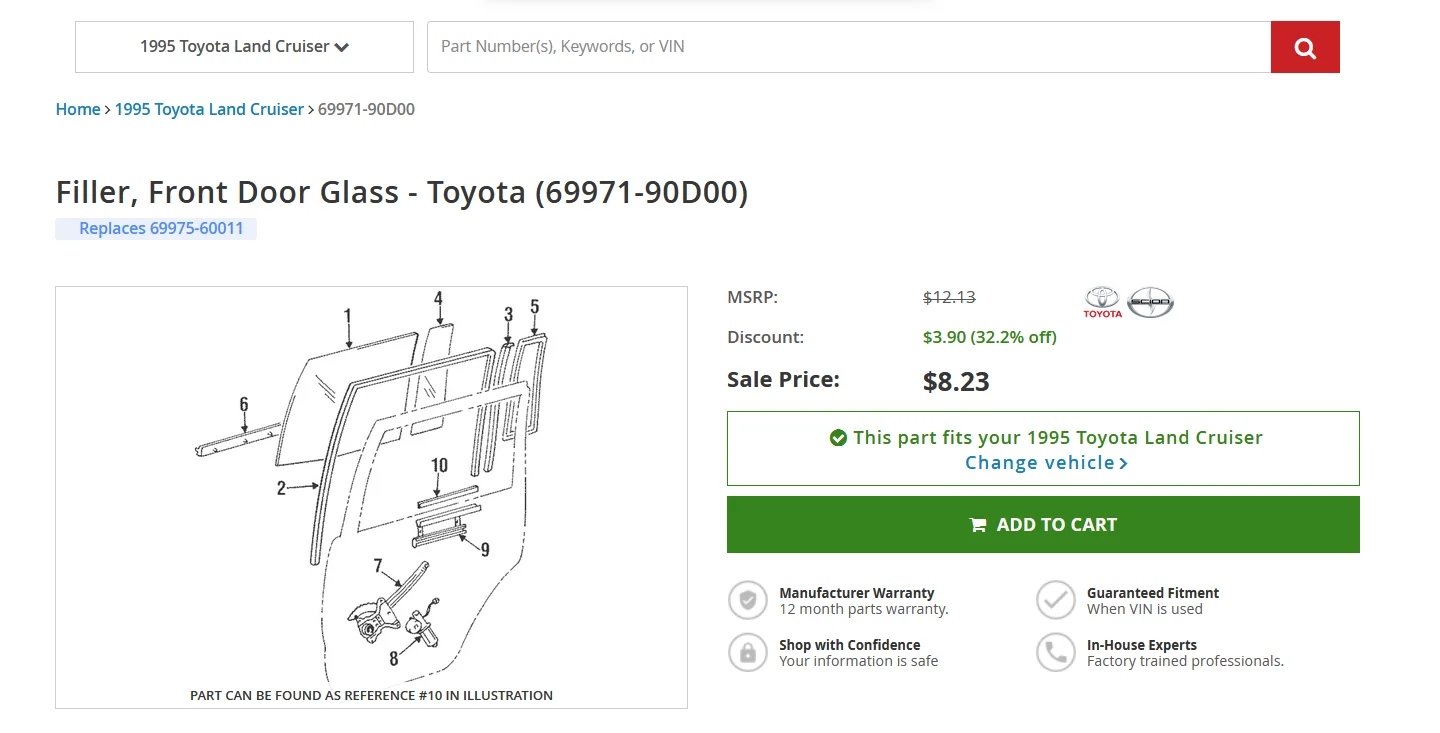This screenshot has height=733, width=1440.
Task: Open the 1995 Toyota Land Cruiser breadcrumb
Action: [x=209, y=109]
